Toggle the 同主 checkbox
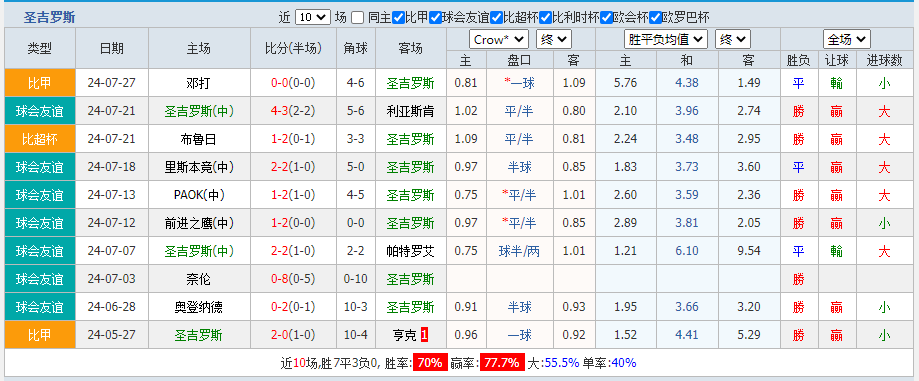 point(358,18)
